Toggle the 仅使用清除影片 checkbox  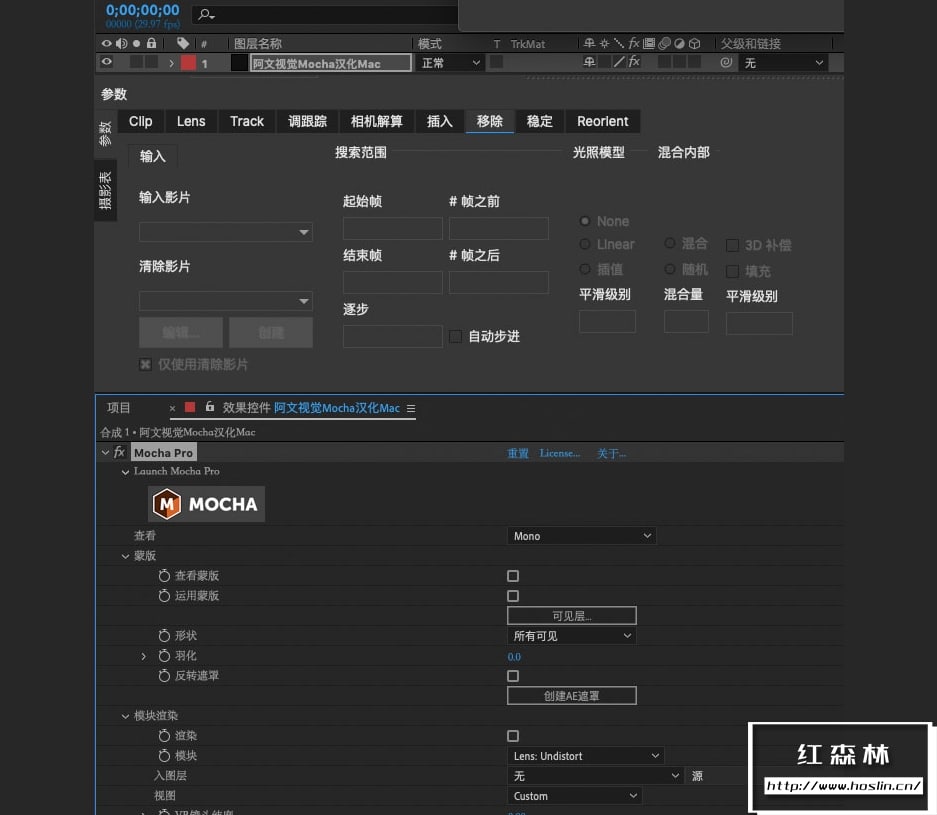(145, 364)
